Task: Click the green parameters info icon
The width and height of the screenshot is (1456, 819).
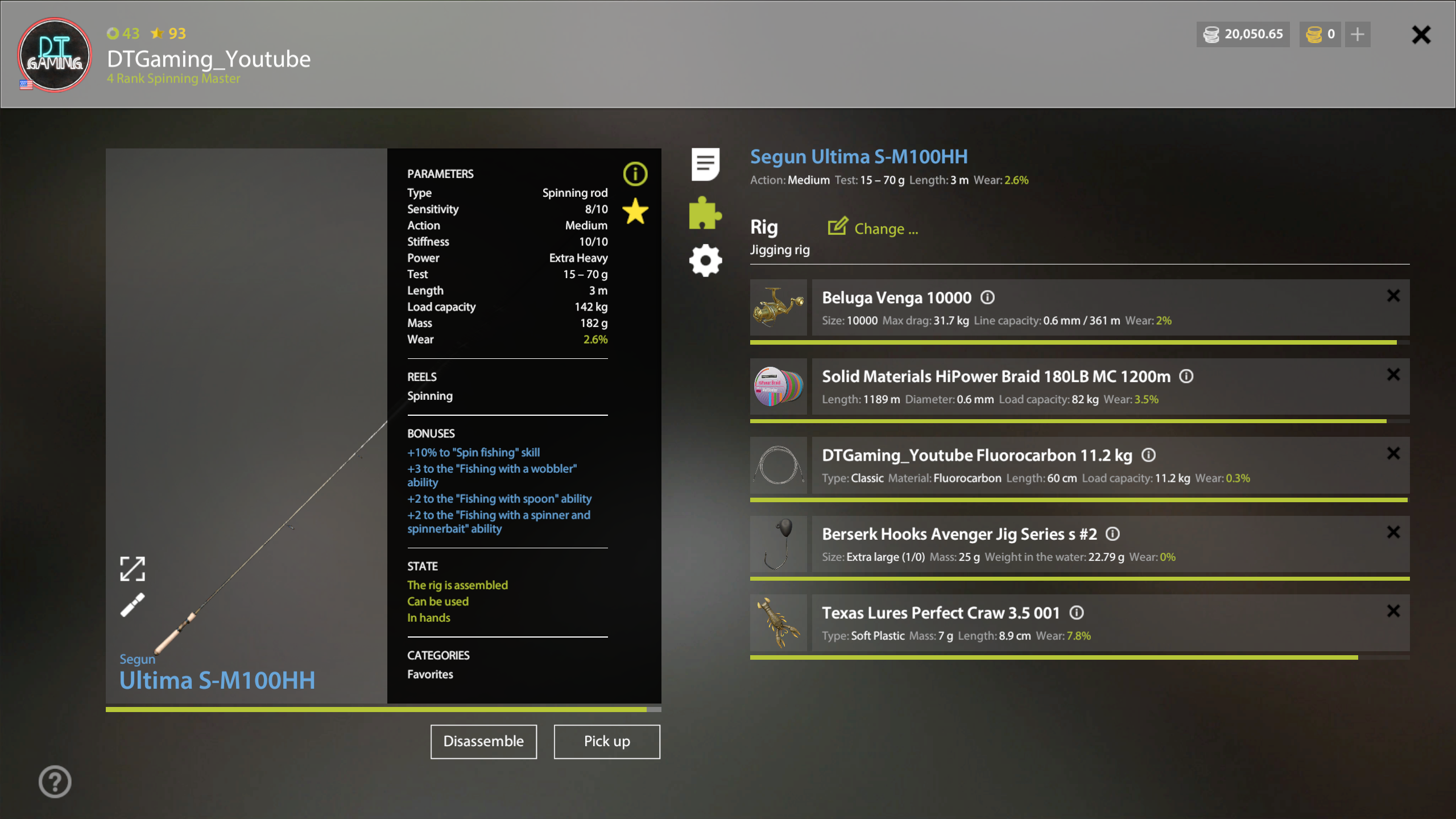Action: 635,174
